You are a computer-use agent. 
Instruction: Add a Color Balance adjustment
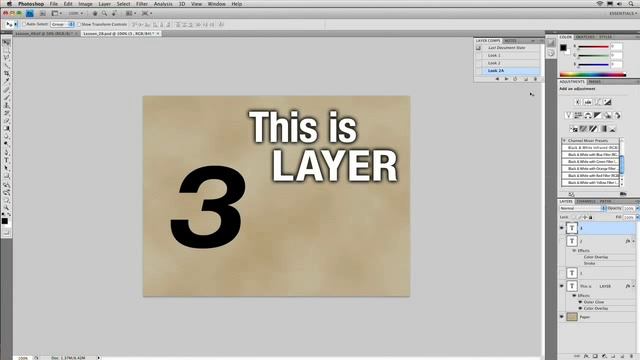[x=588, y=116]
